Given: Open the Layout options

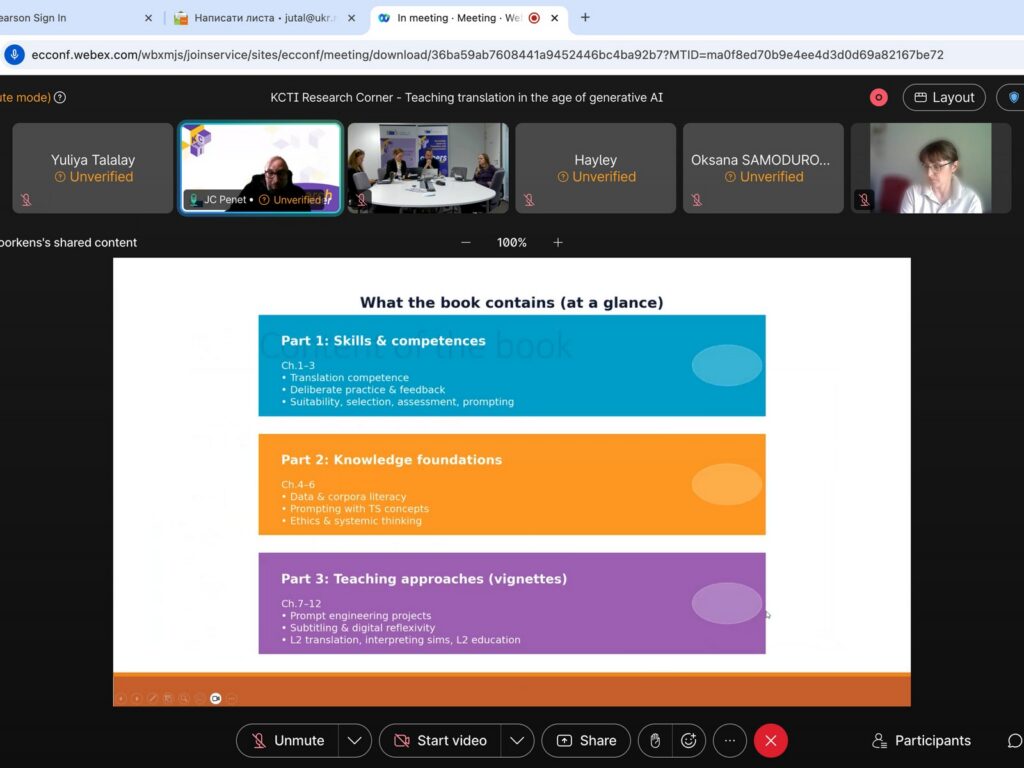Looking at the screenshot, I should click(x=943, y=97).
